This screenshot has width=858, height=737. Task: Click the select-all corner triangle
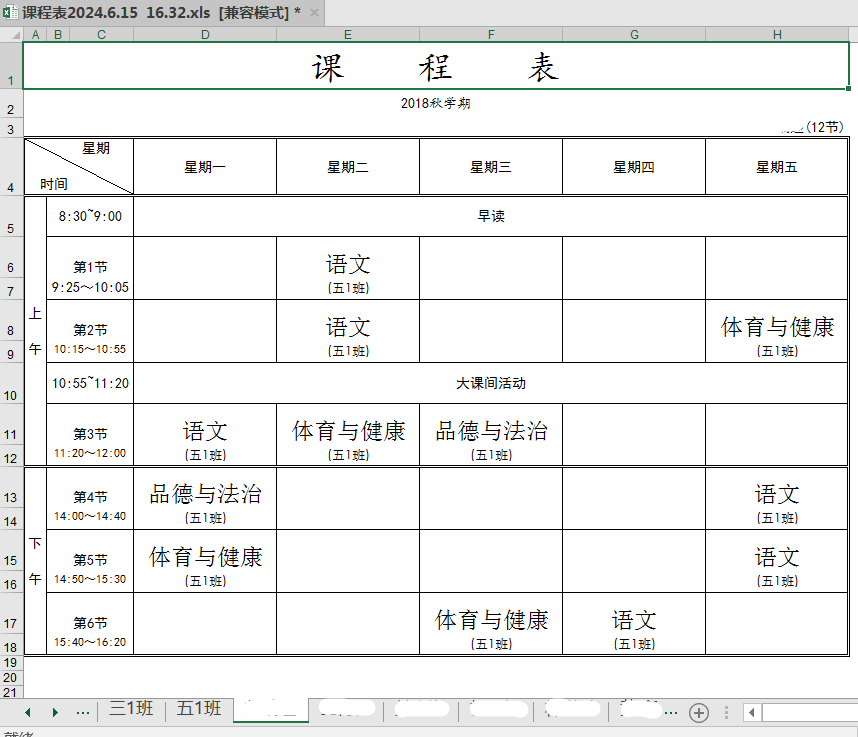point(11,35)
